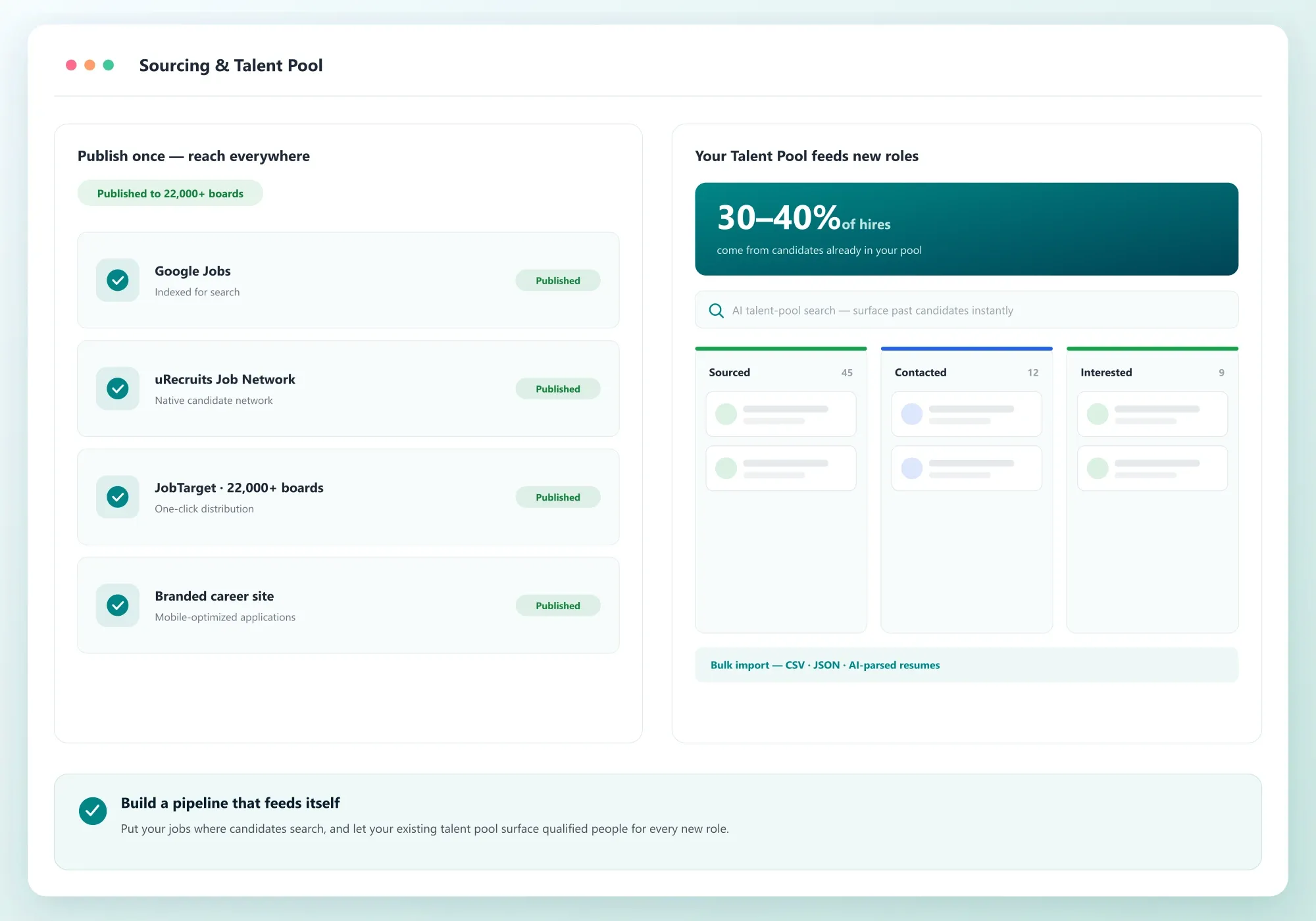Screen dimensions: 1316x921
Task: Click Branded career site title
Action: pyautogui.click(x=215, y=596)
